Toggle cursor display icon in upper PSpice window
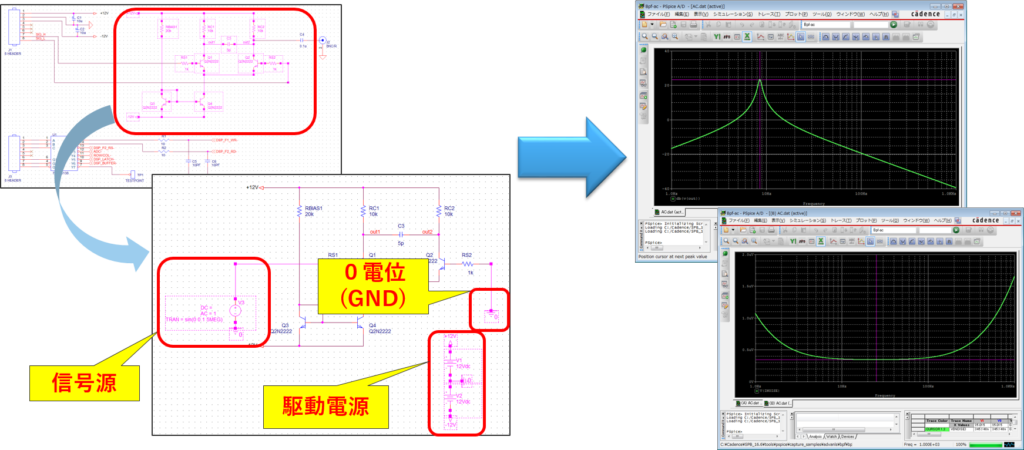The image size is (1024, 450). point(801,37)
